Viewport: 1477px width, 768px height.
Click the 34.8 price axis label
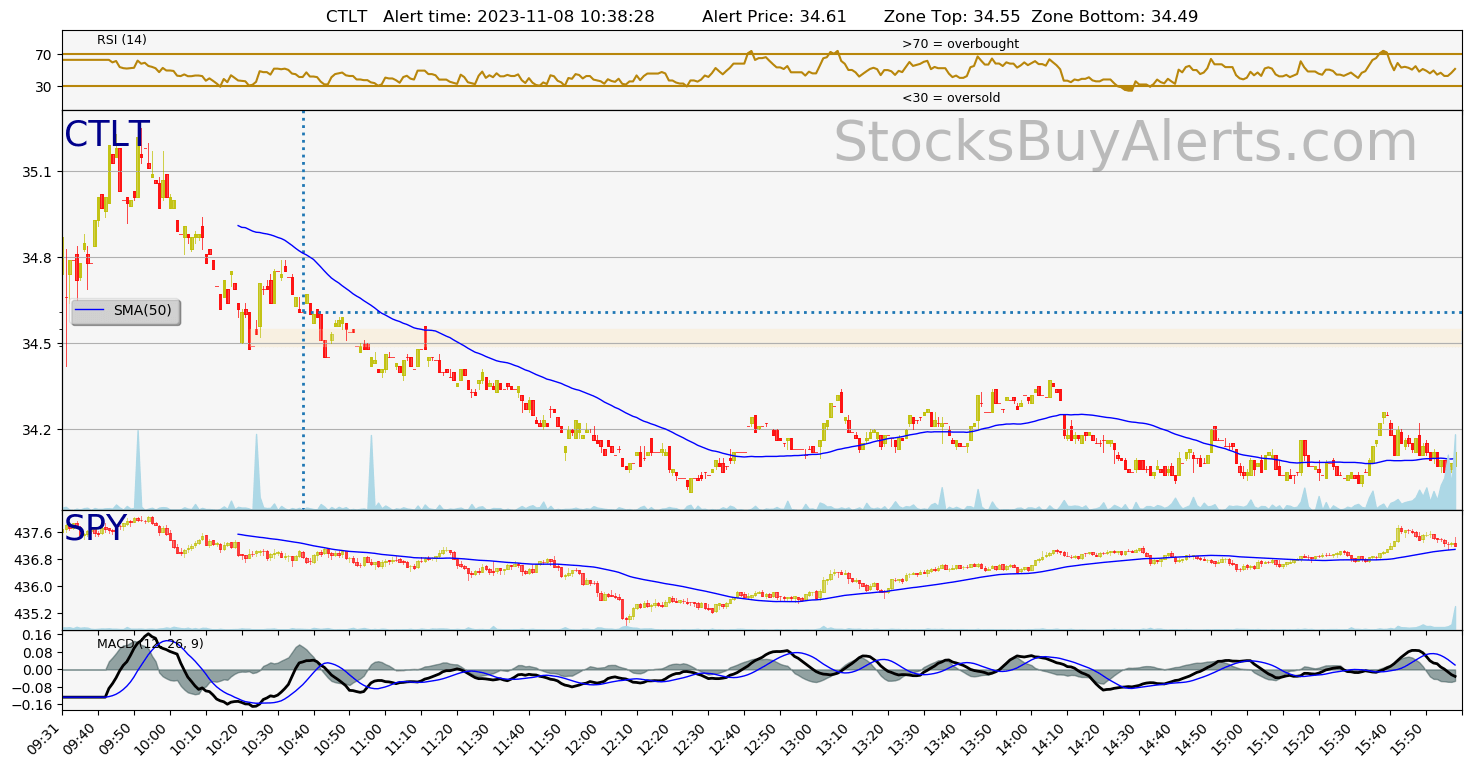pos(36,258)
